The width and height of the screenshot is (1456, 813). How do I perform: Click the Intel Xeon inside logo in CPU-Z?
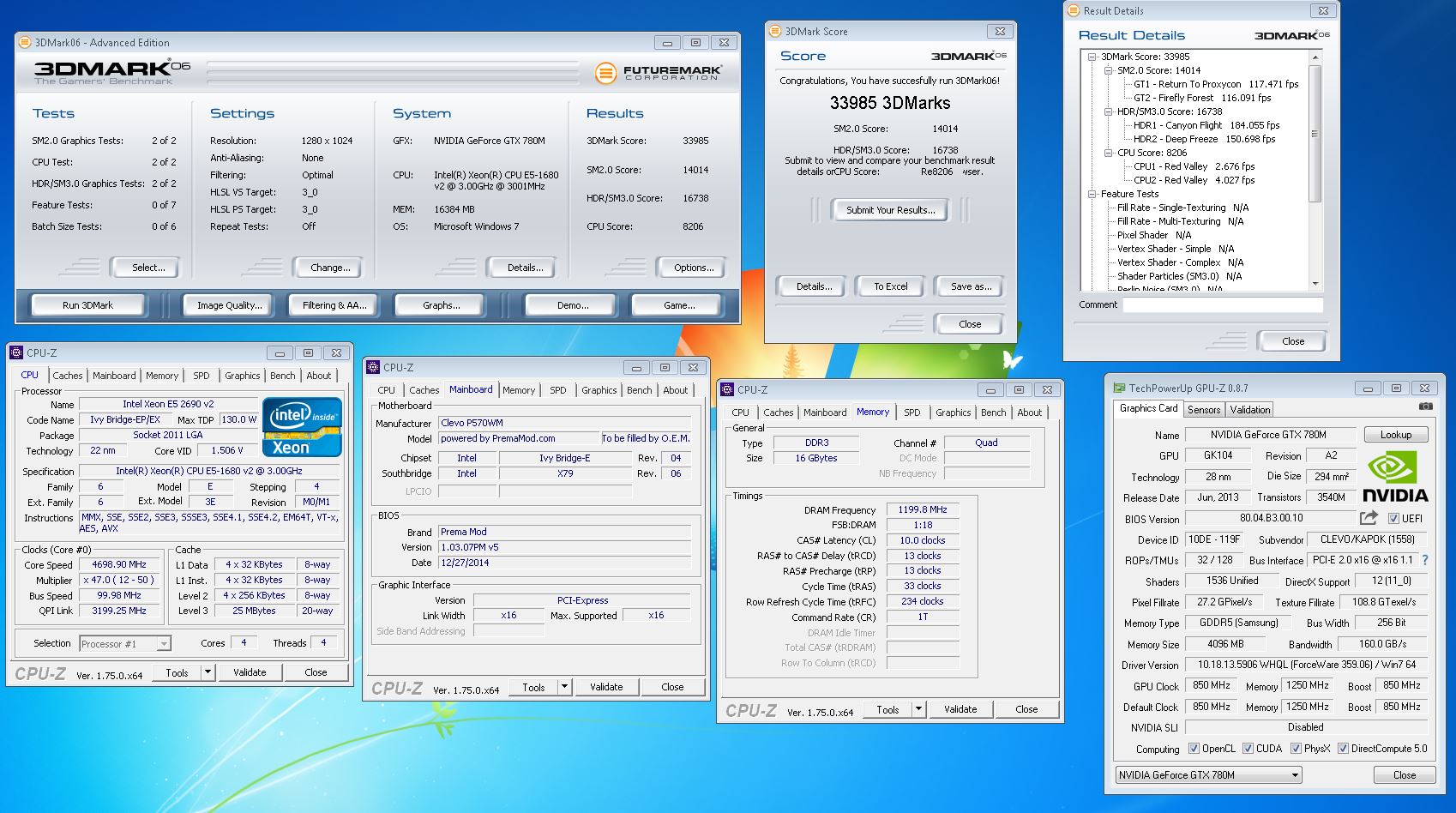pos(302,426)
